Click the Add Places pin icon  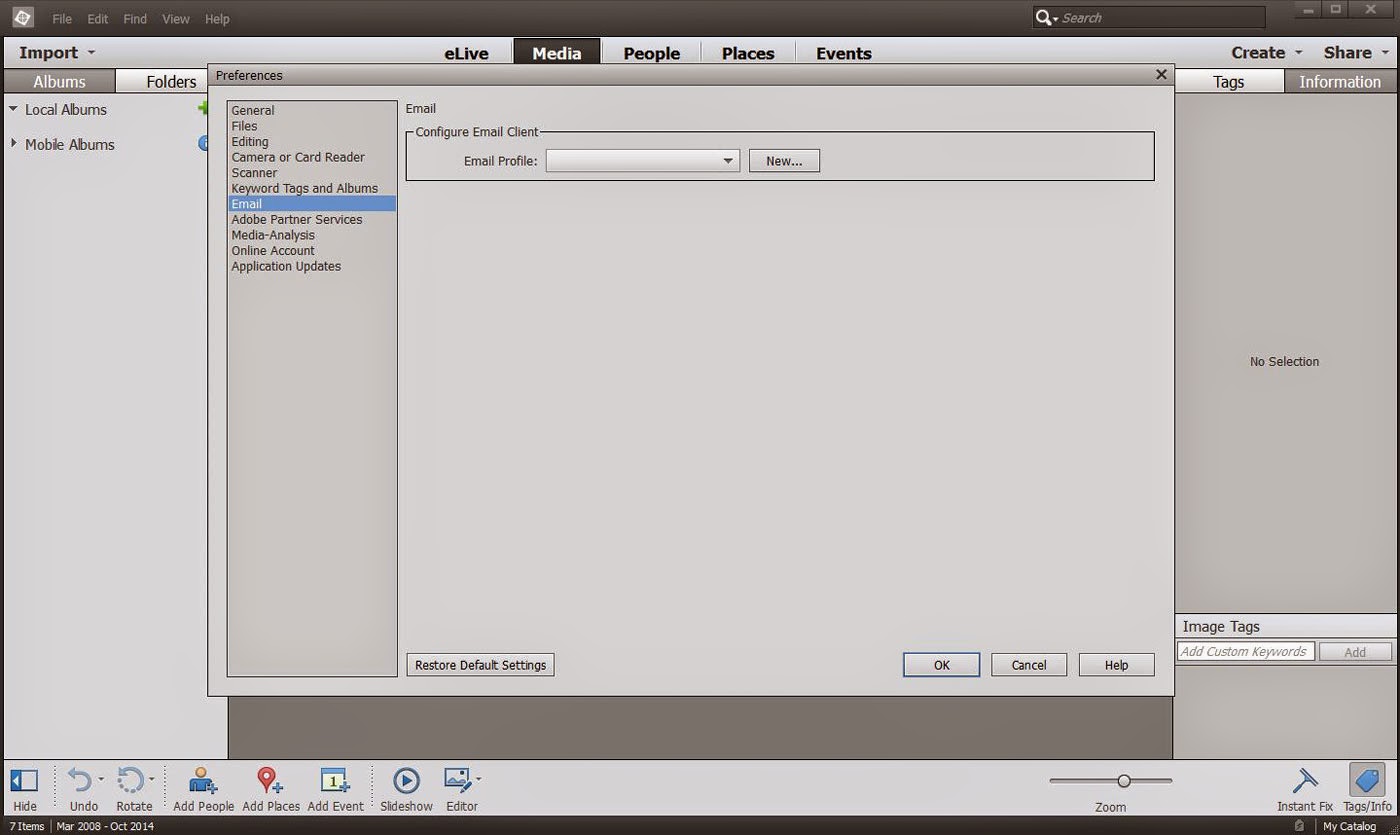(269, 781)
